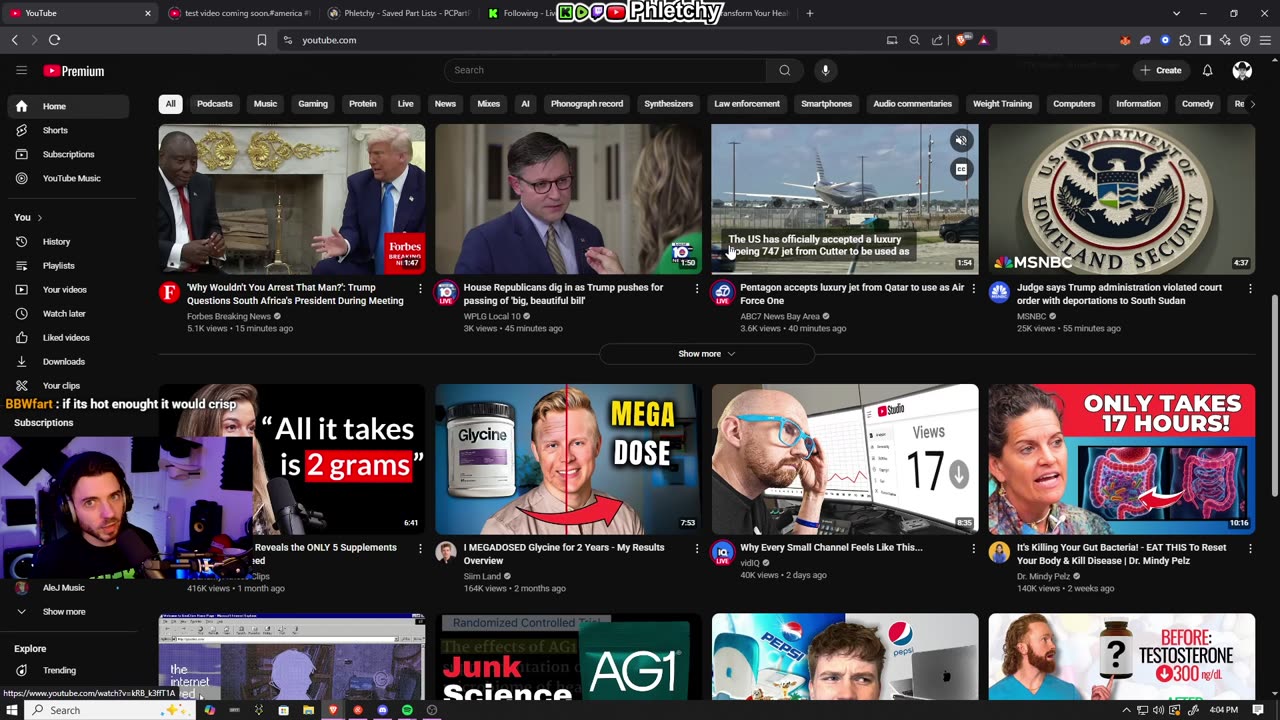Open the browser Extensions puzzle icon
This screenshot has width=1280, height=720.
pos(1185,40)
